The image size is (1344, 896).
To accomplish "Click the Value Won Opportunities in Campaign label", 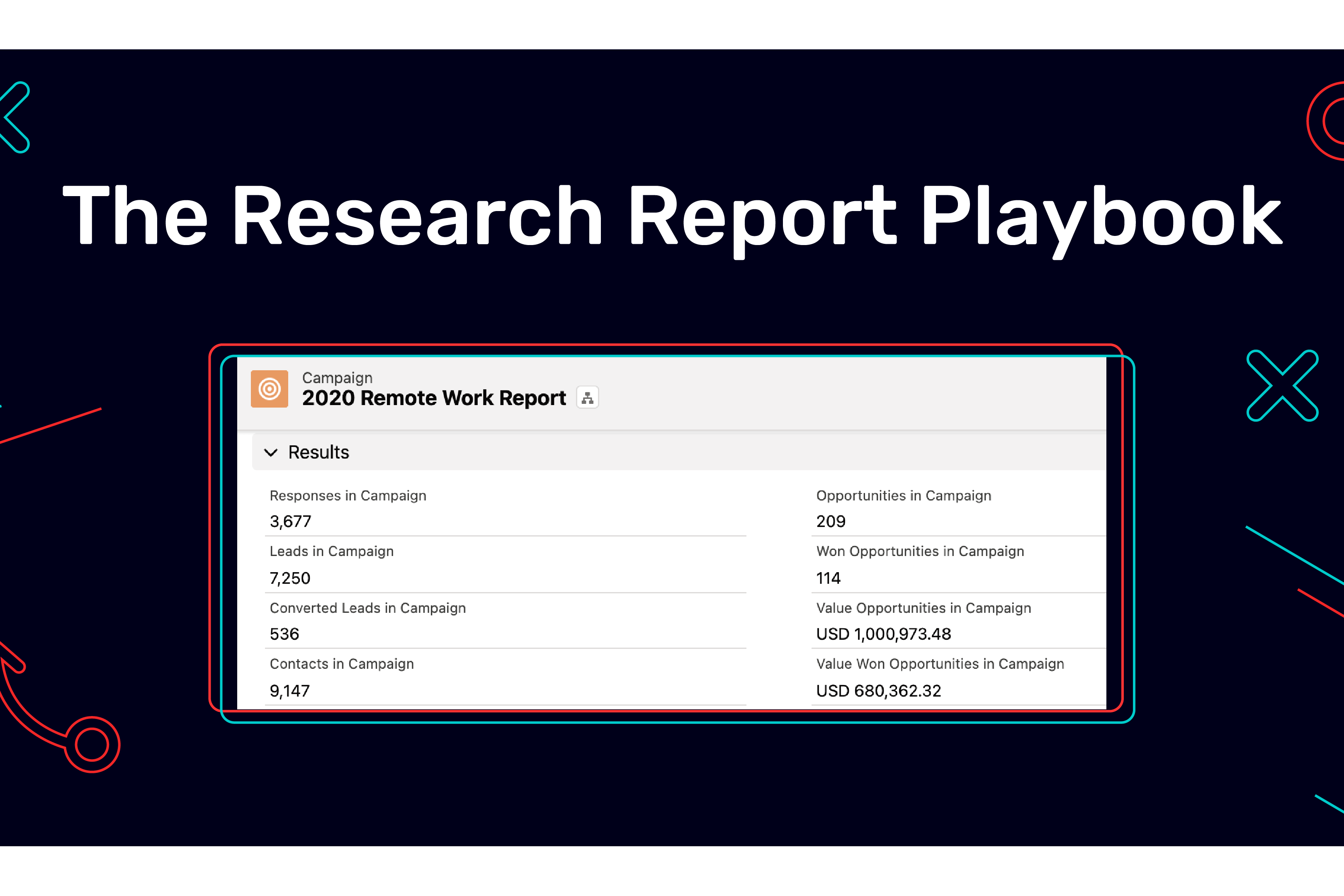I will [939, 663].
